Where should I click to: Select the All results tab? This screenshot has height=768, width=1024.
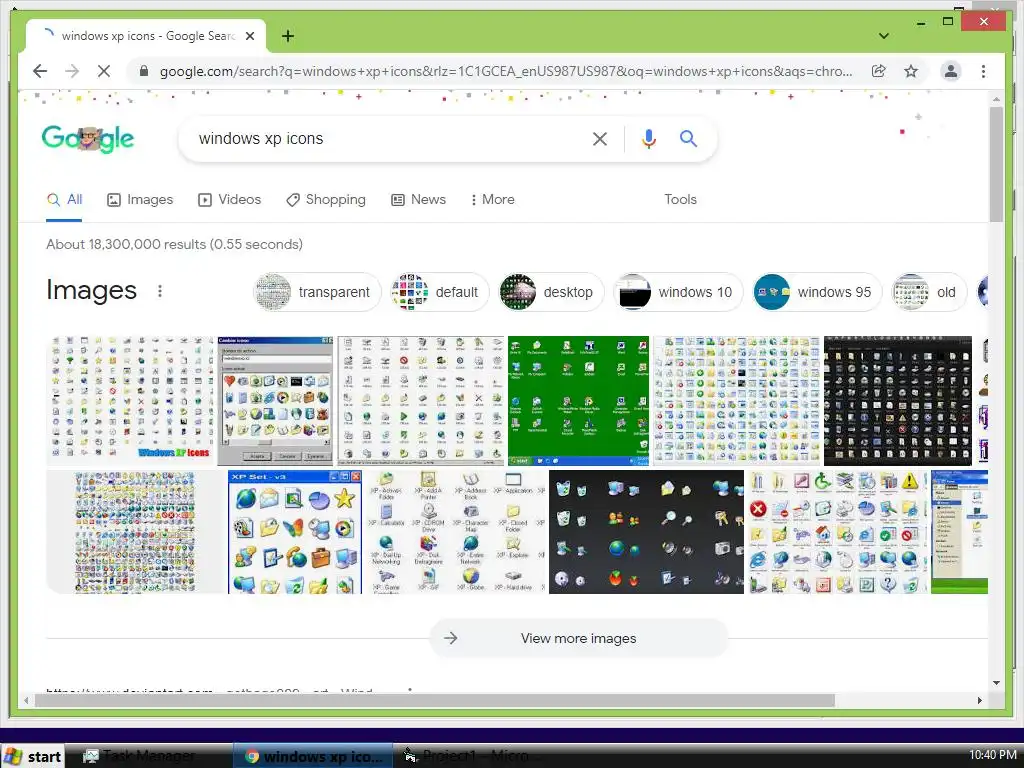tap(64, 200)
